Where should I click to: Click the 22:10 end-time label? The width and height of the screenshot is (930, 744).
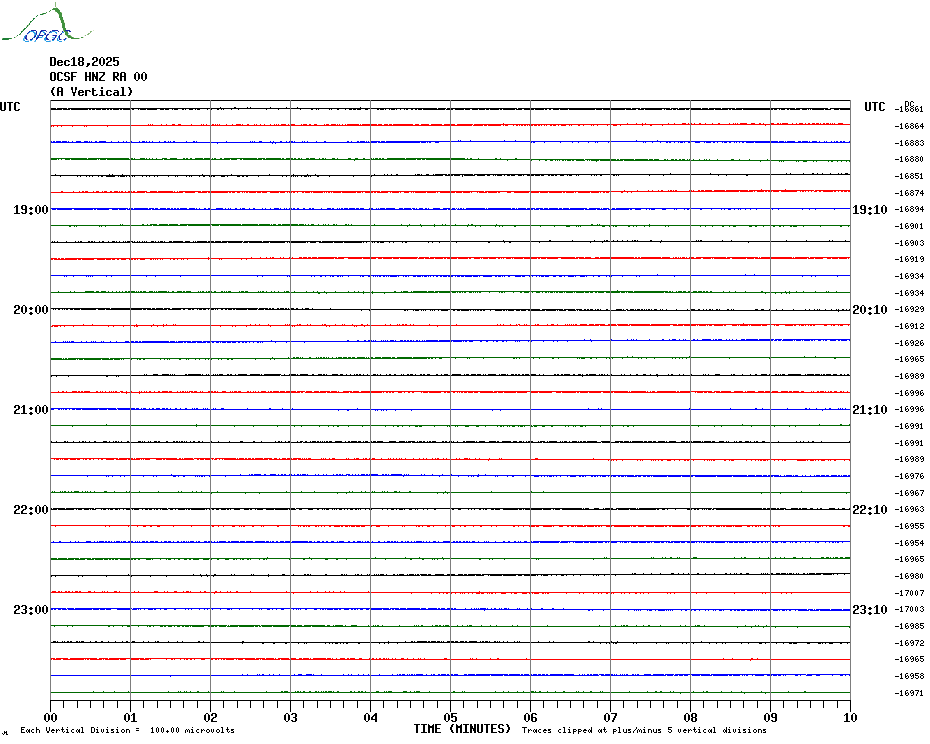pos(870,510)
